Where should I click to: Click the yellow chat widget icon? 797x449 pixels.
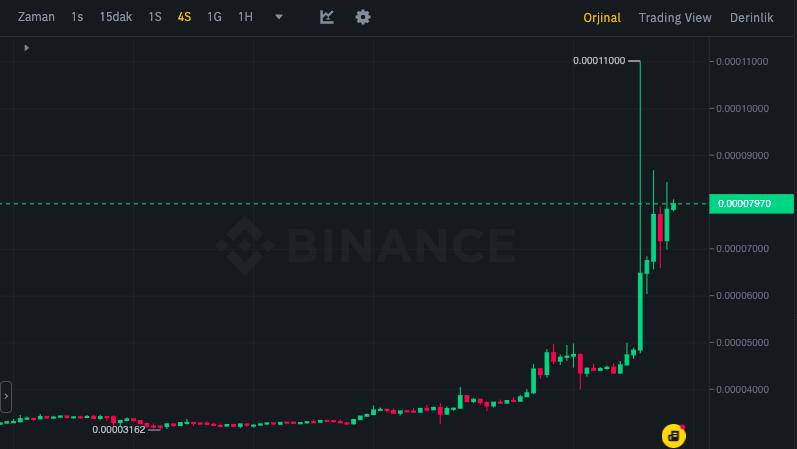pyautogui.click(x=674, y=435)
